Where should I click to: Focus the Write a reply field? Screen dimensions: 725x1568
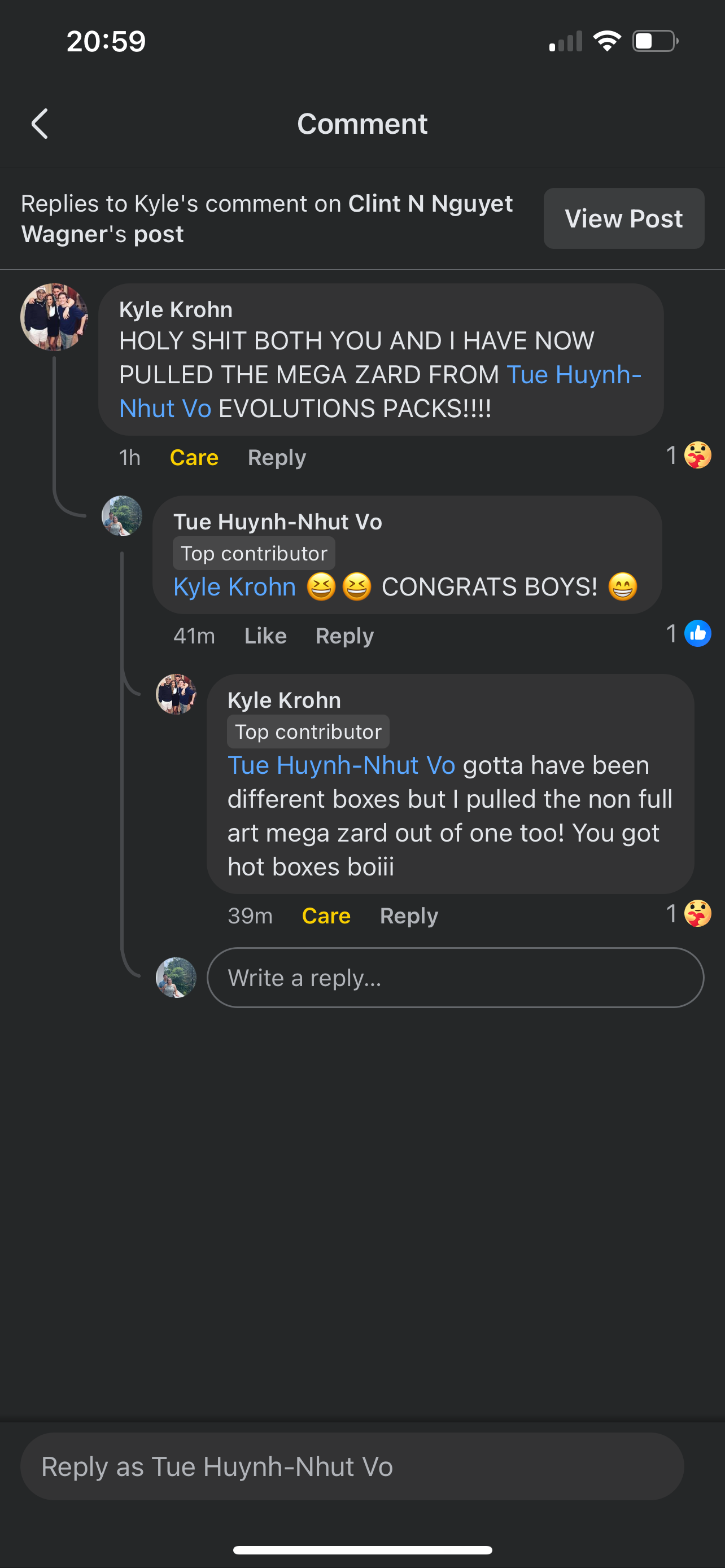pyautogui.click(x=455, y=978)
